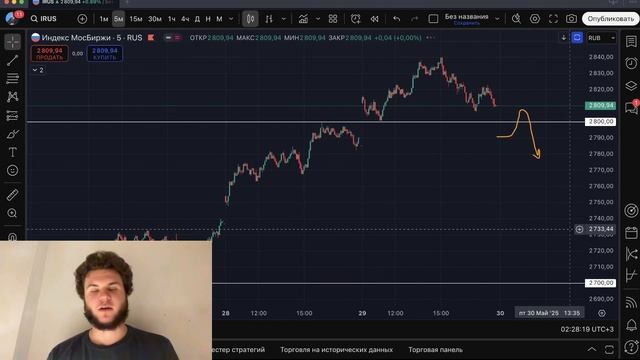
Task: Select the 15m timeframe
Action: pyautogui.click(x=136, y=19)
